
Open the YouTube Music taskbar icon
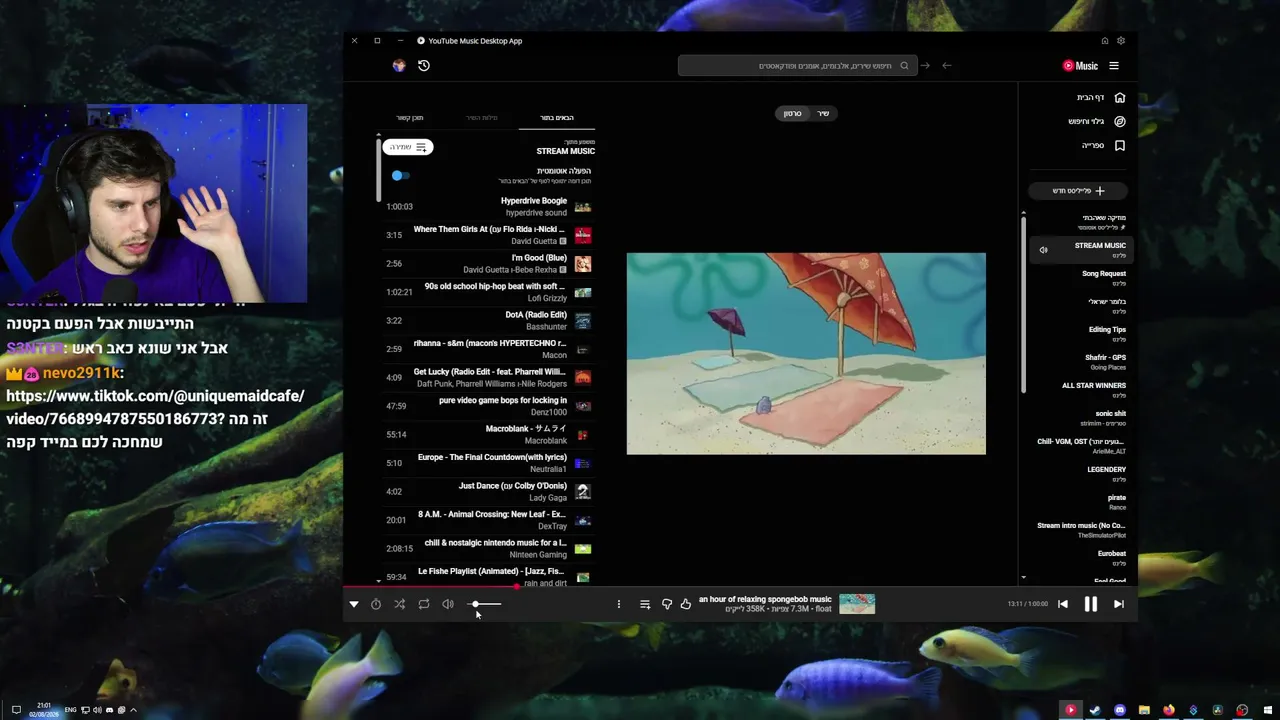point(1070,710)
